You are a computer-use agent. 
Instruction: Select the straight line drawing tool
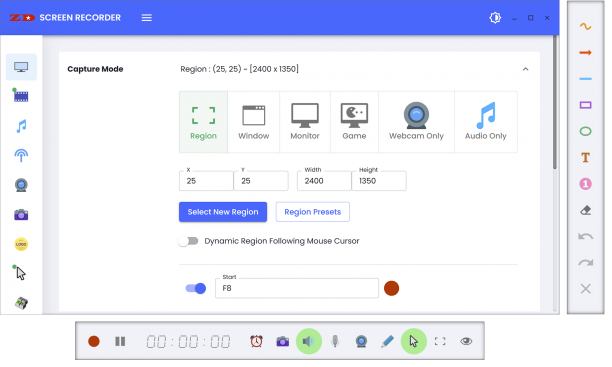pos(585,79)
